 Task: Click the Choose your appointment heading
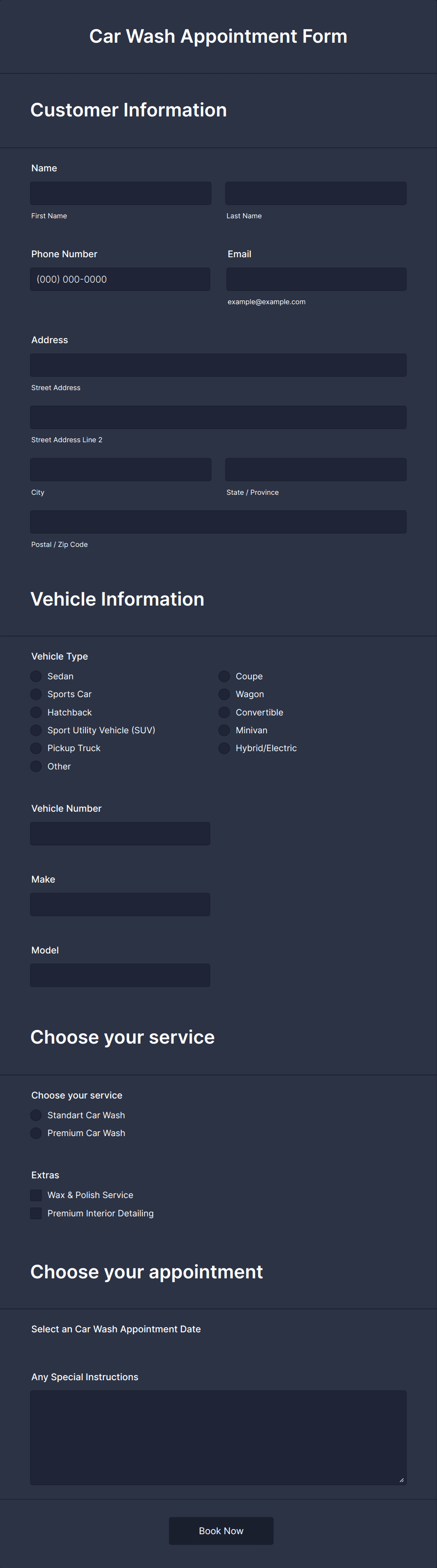coord(147,1272)
